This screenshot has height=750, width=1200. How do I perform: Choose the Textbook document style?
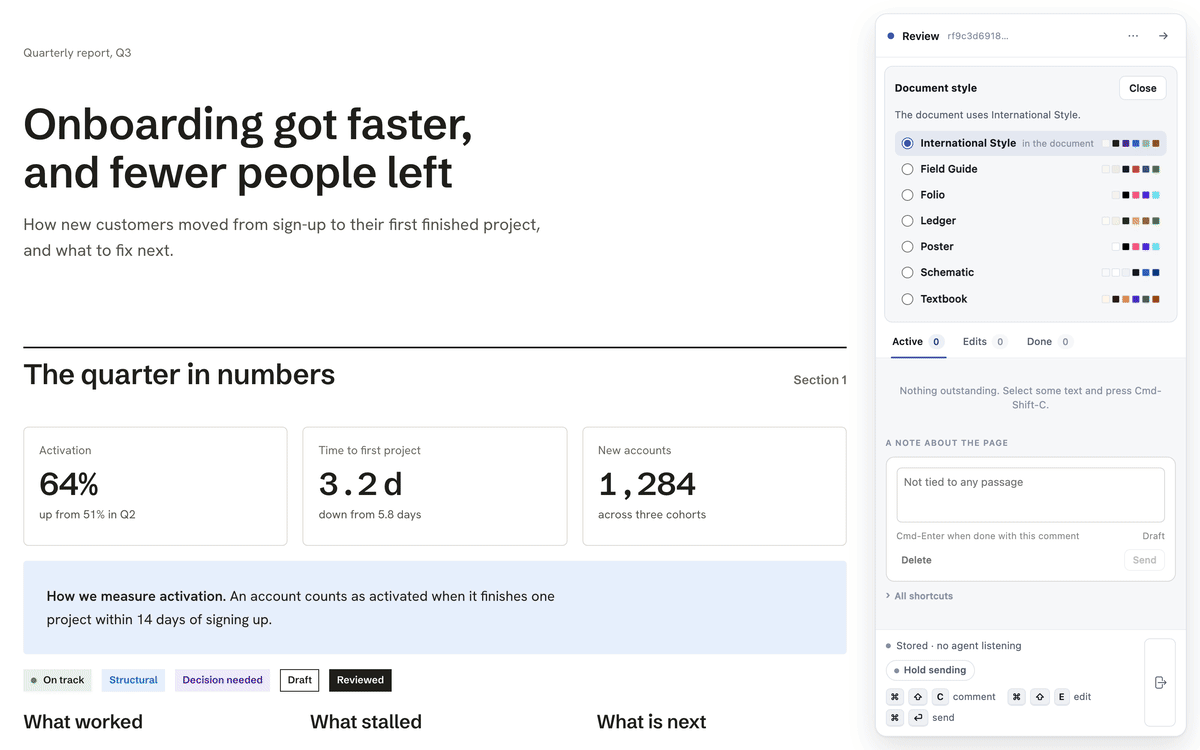1030,299
